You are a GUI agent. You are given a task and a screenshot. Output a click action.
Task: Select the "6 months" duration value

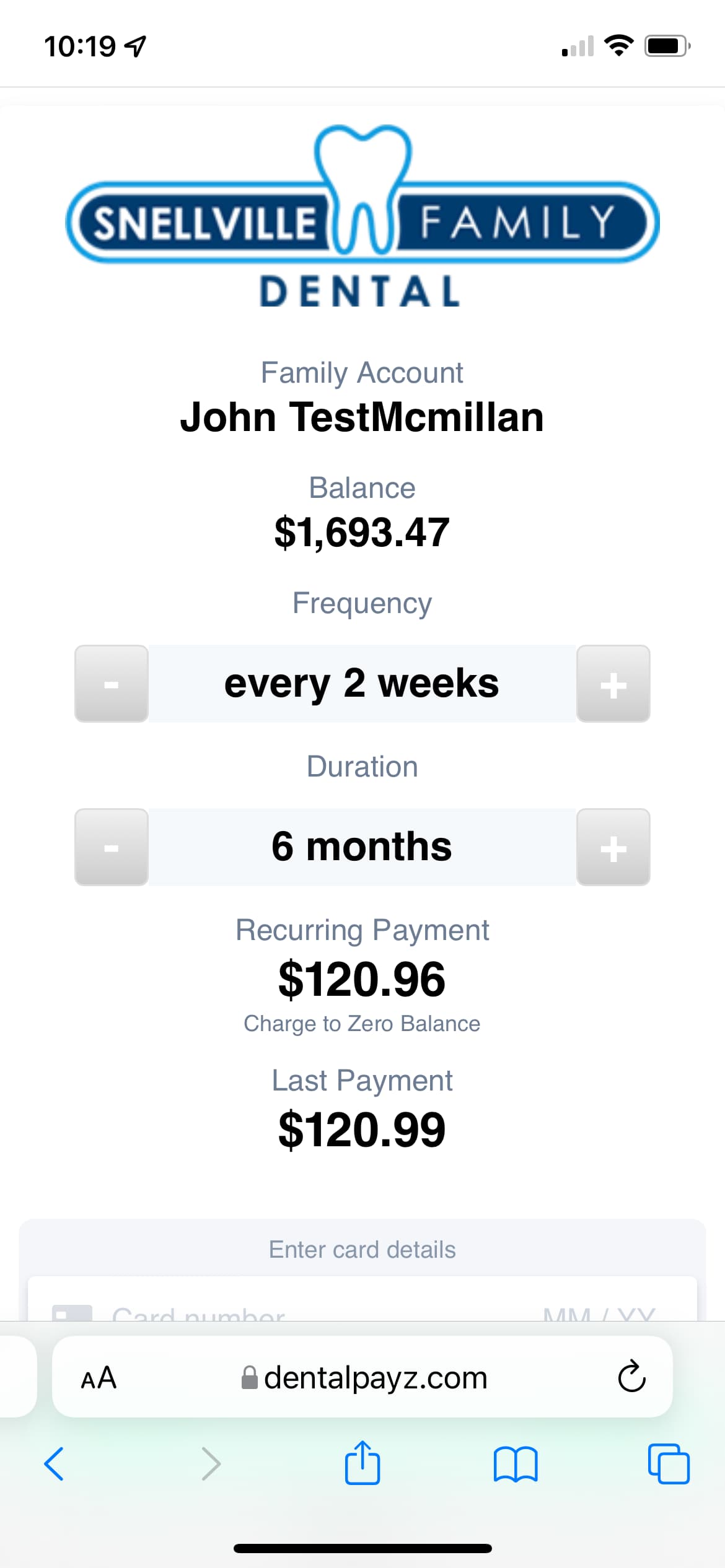(x=362, y=847)
